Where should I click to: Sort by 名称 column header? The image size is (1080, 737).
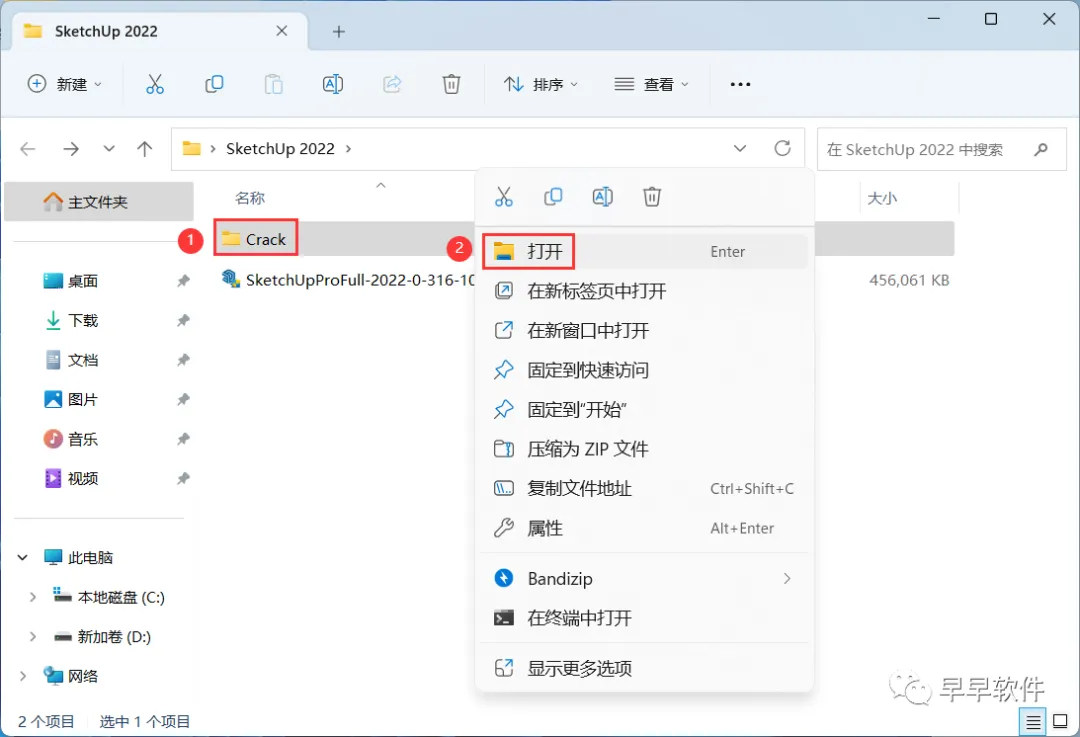250,198
